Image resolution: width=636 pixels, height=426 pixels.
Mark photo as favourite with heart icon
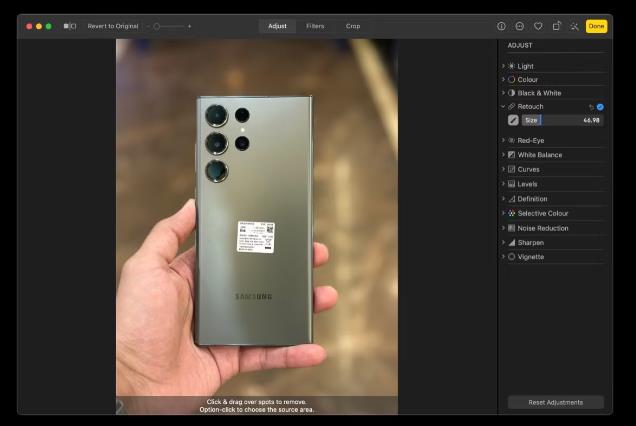538,26
